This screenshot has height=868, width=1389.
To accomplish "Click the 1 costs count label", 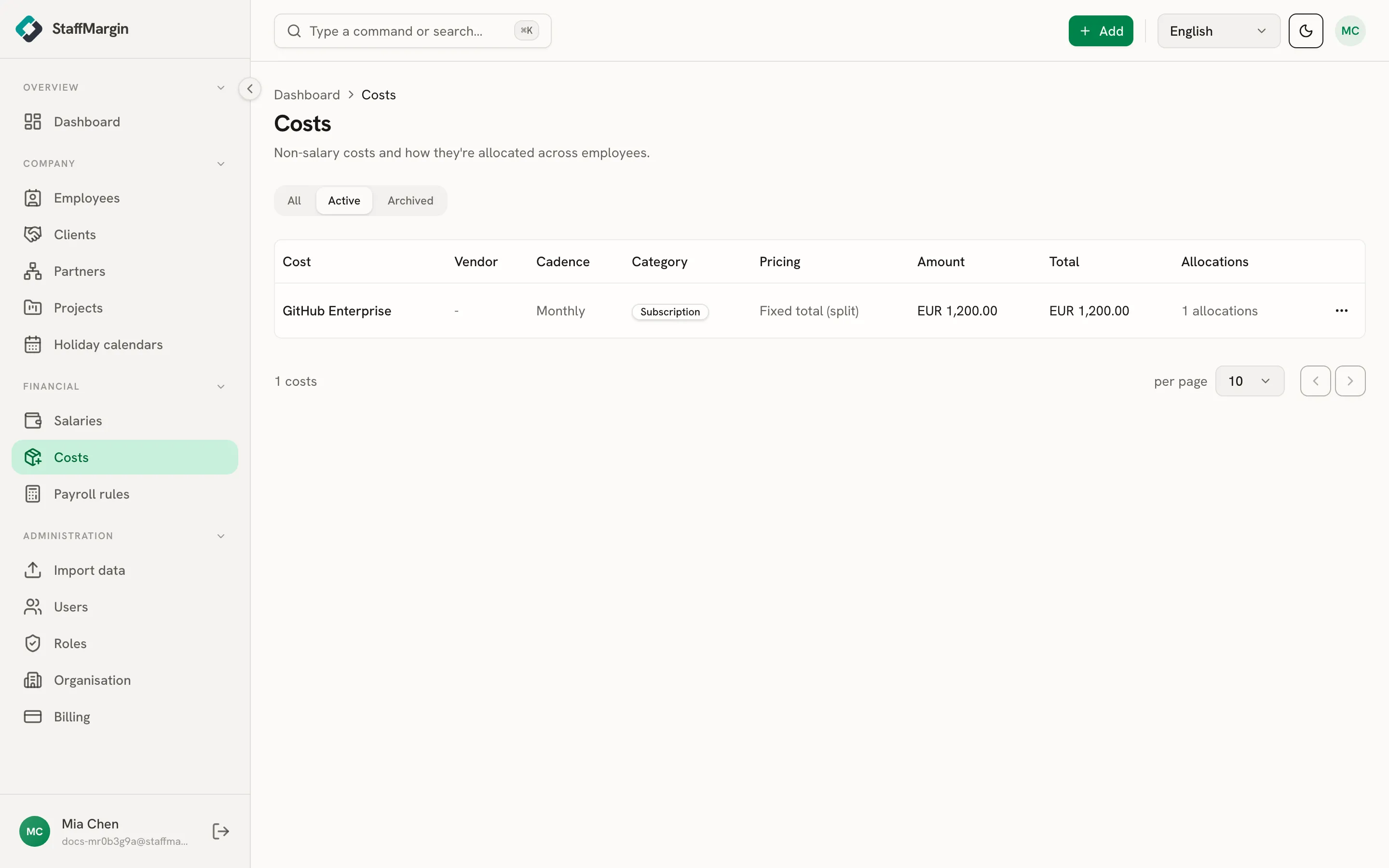I will [296, 381].
